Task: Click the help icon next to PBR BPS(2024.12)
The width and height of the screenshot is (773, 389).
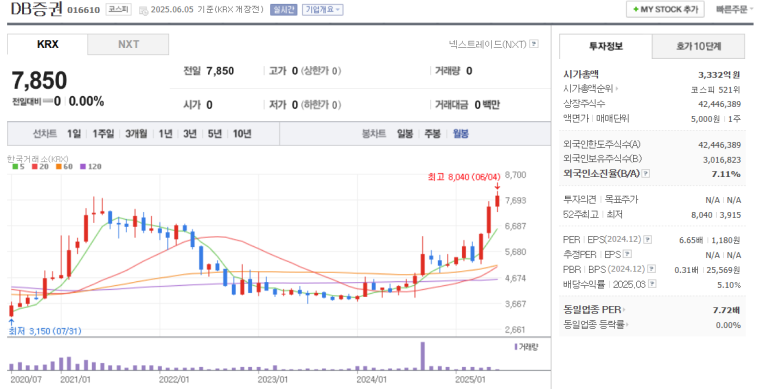Action: click(651, 269)
